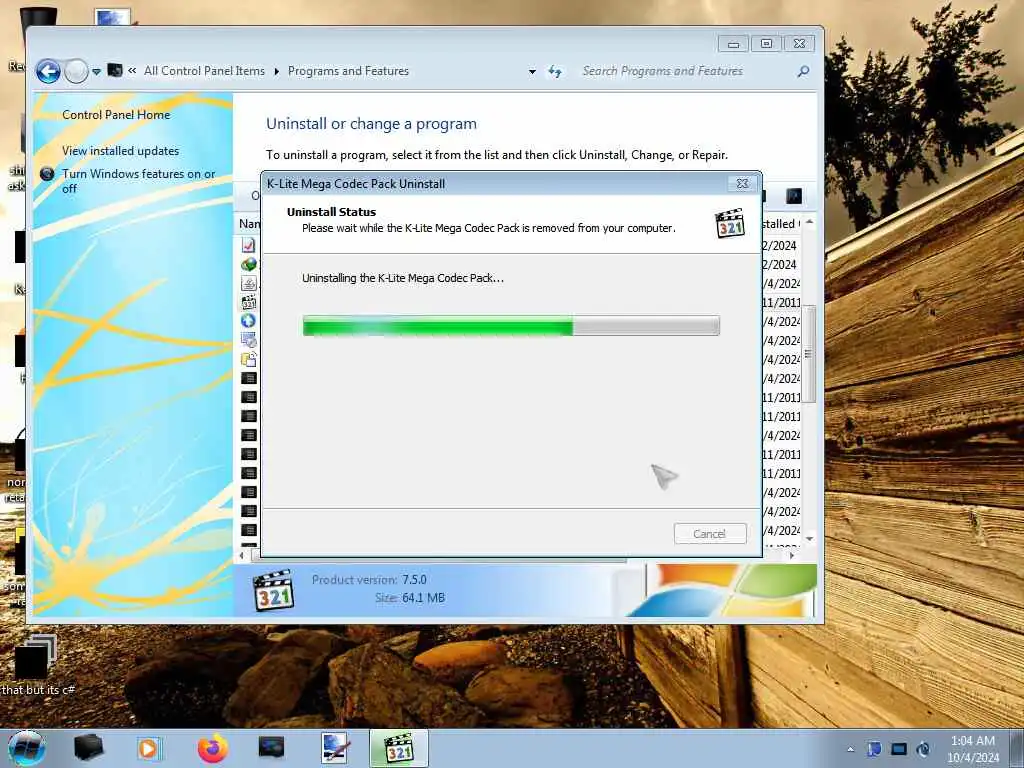Show hidden system tray icons arrow

point(850,749)
